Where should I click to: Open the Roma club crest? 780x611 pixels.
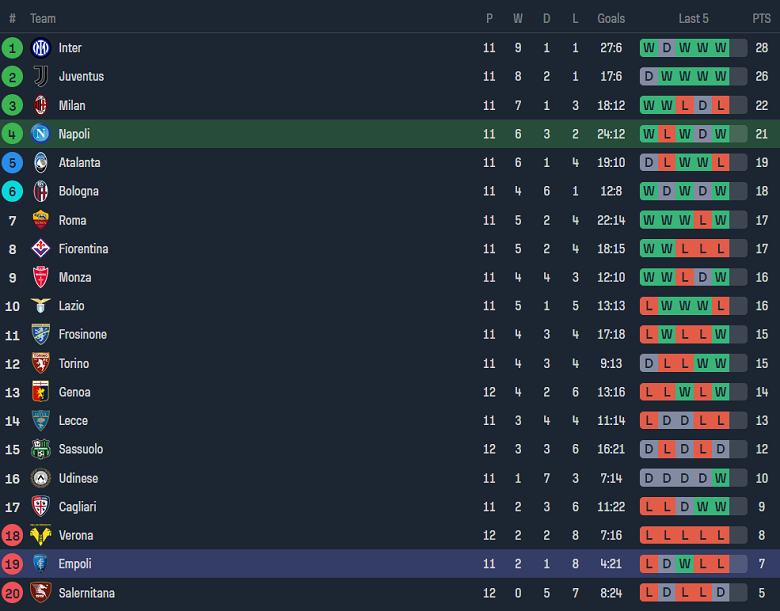pos(41,220)
